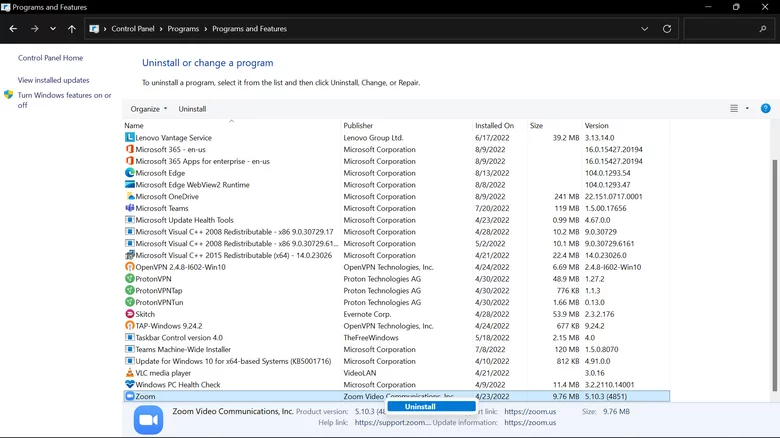Select Microsoft Visual C++ 2015 Redistributable row
Image resolution: width=780 pixels, height=438 pixels.
pos(396,255)
